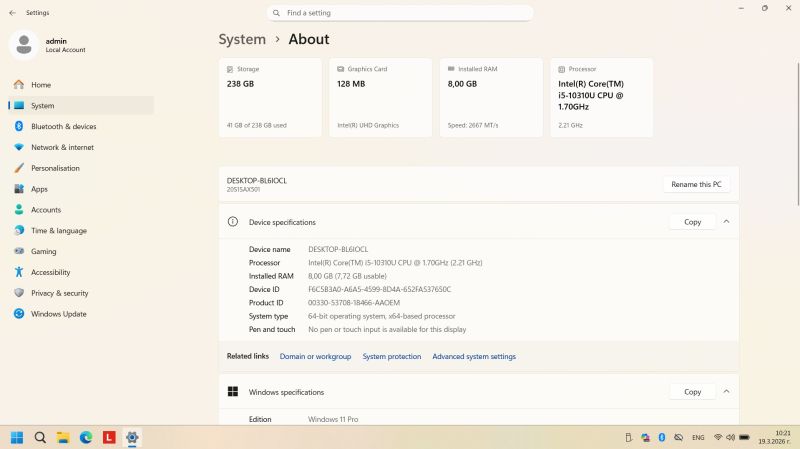Click the Rename this PC button
The width and height of the screenshot is (800, 449).
click(696, 184)
